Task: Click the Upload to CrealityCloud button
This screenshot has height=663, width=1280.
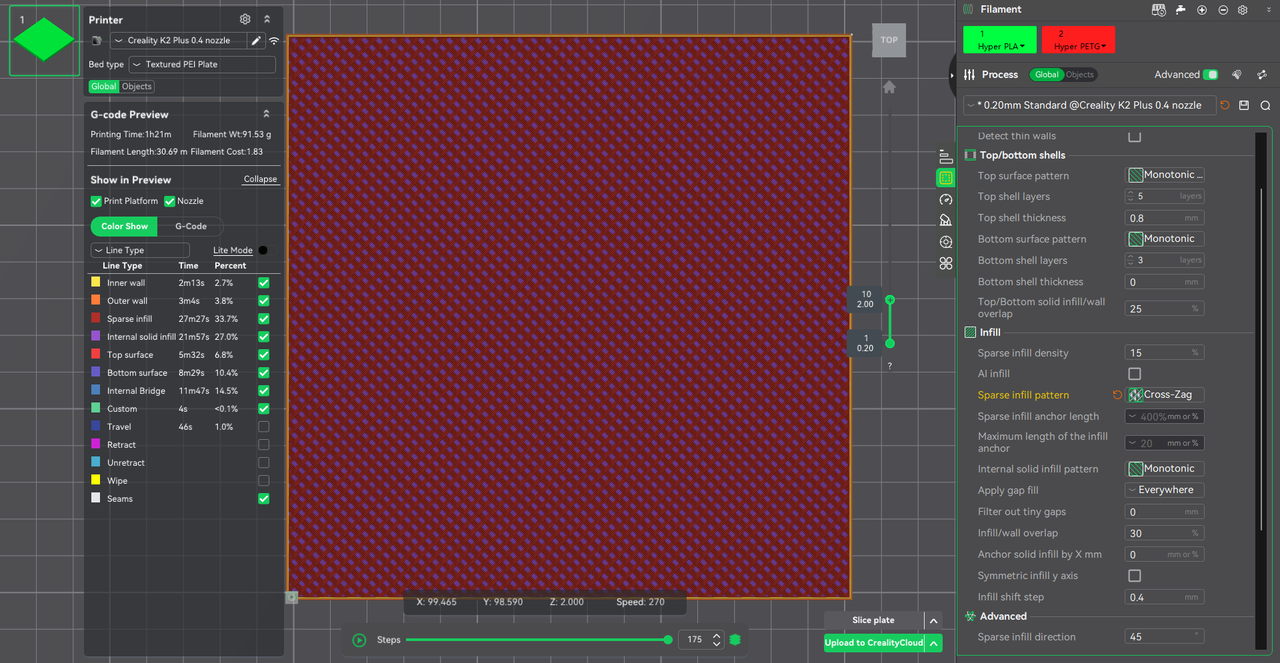Action: coord(873,643)
